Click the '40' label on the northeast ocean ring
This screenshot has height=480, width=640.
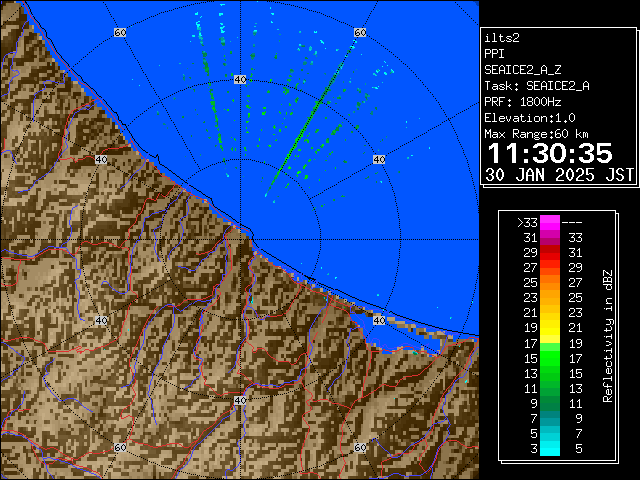[x=379, y=159]
